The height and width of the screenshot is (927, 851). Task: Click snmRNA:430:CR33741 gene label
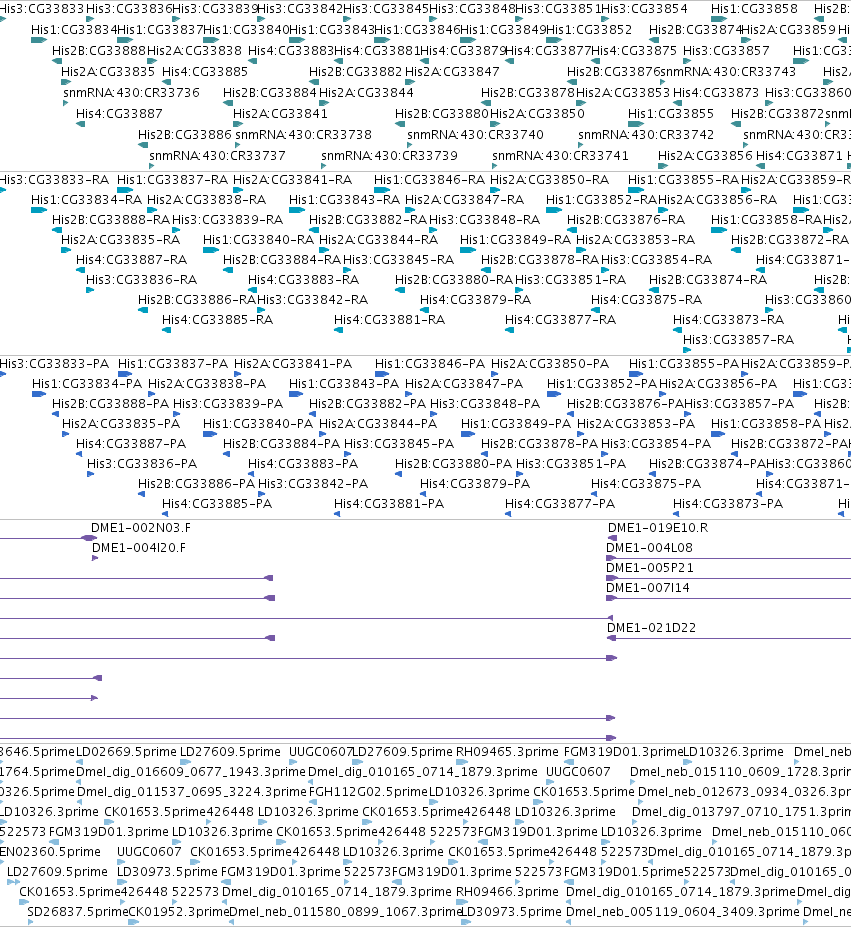(x=560, y=155)
